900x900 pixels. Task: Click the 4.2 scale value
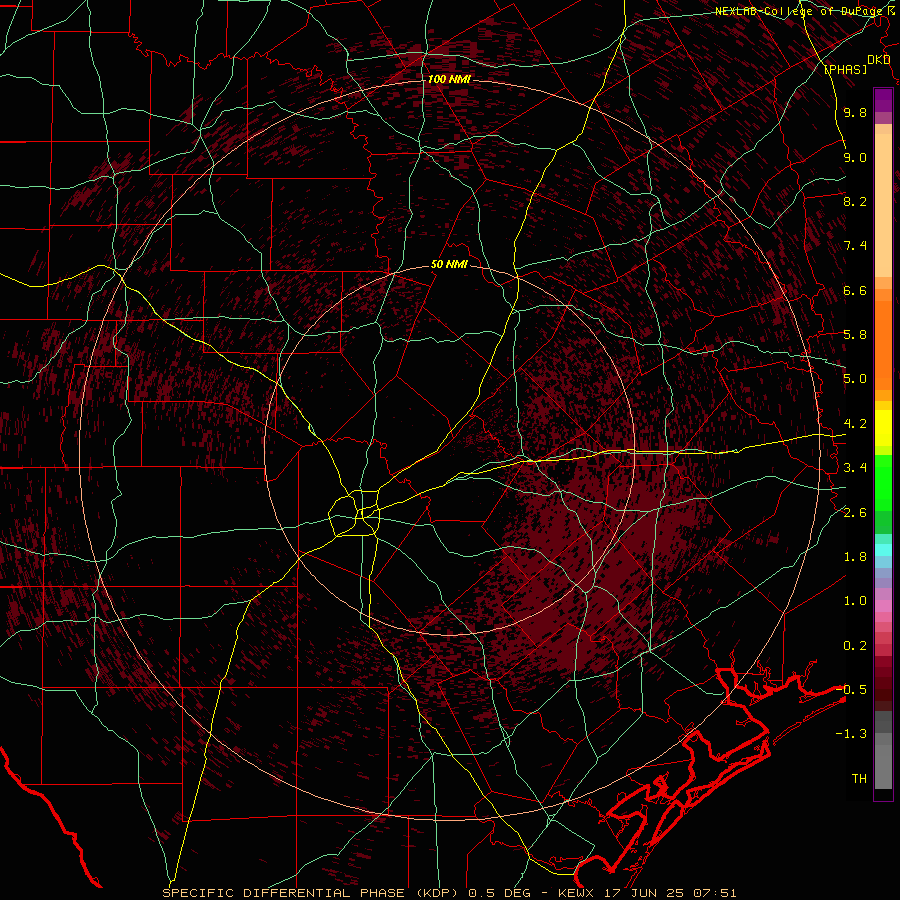(855, 423)
